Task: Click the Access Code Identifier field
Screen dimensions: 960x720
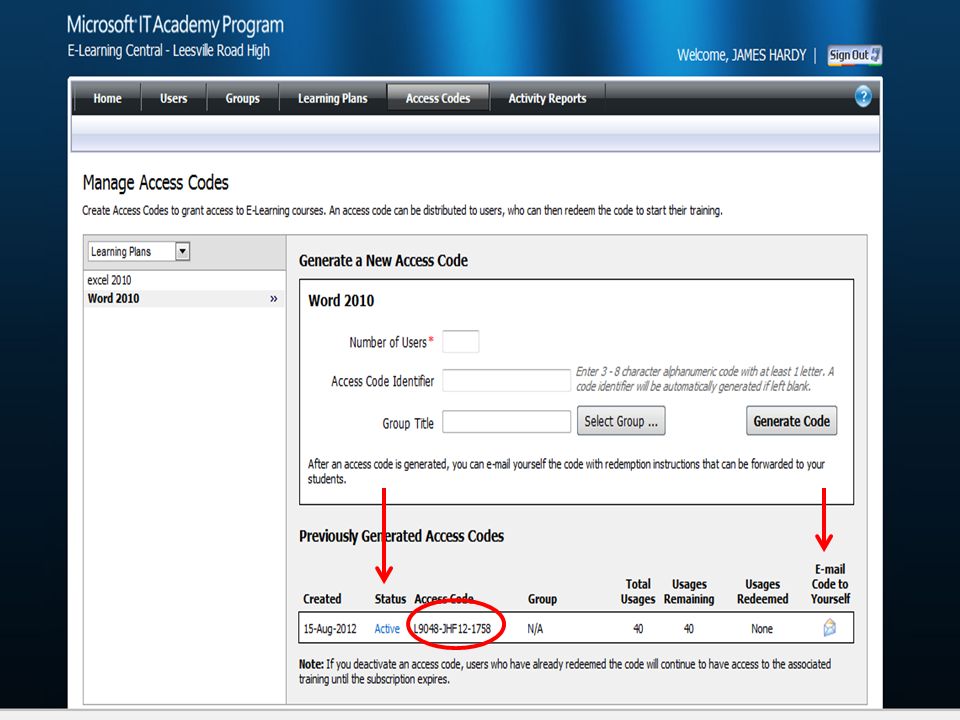Action: point(506,380)
